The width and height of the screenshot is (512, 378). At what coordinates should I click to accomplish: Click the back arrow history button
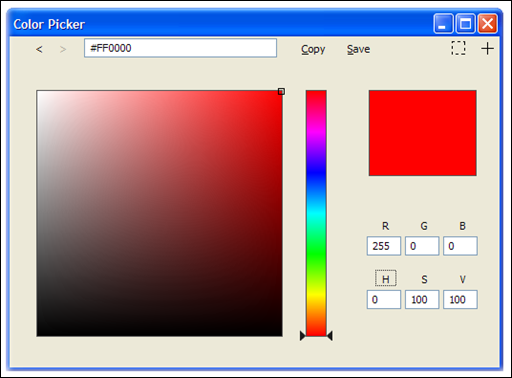(39, 49)
